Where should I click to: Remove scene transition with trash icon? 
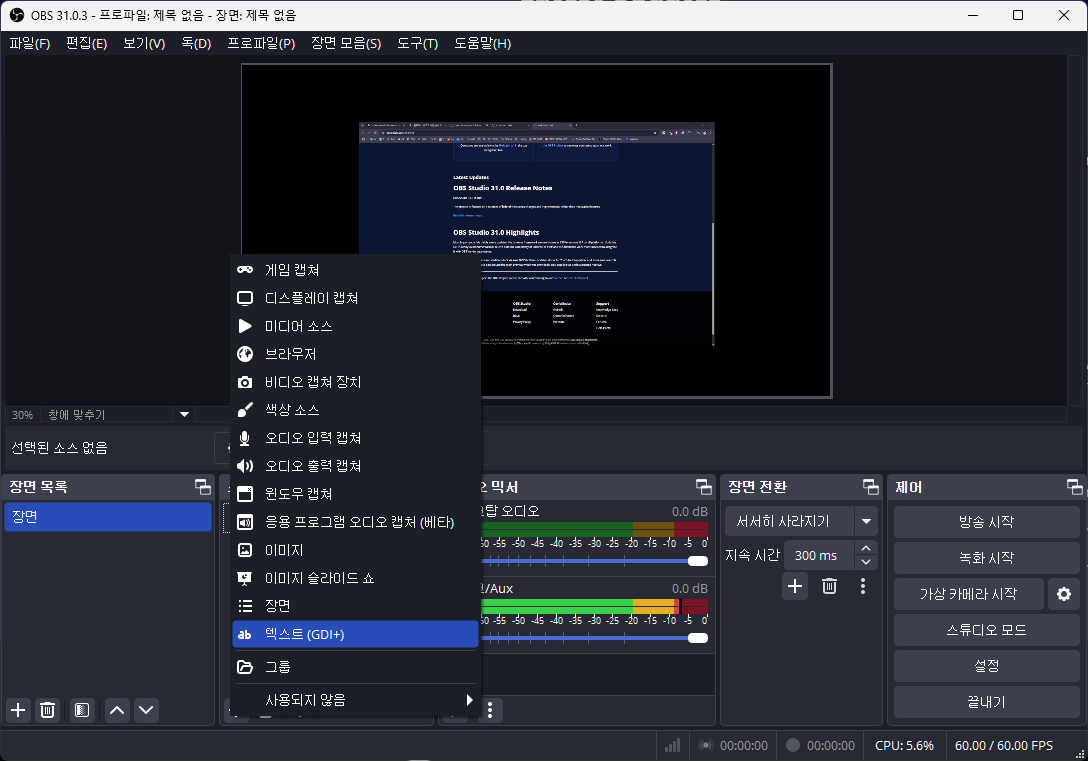click(x=829, y=586)
